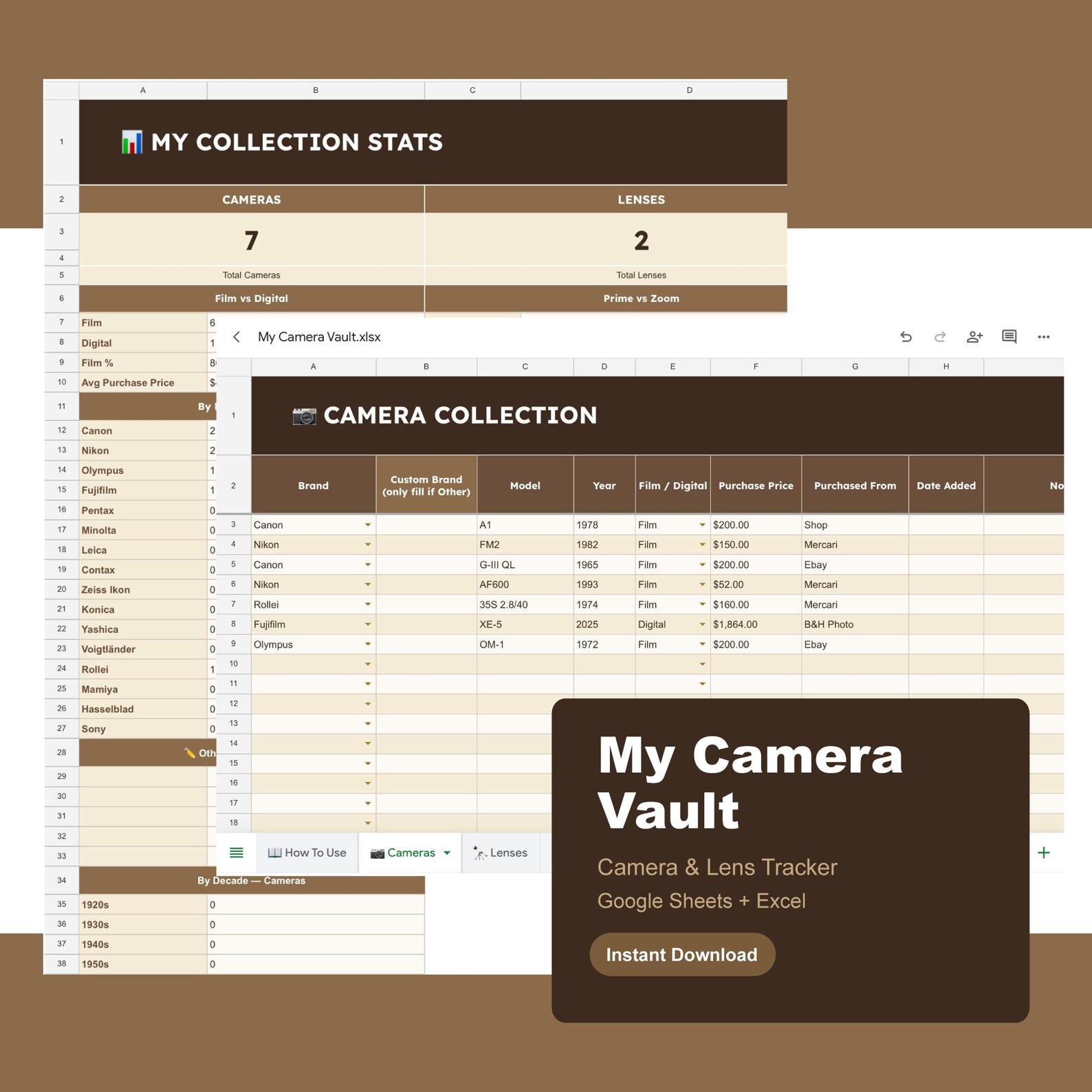Click the 'Shop' purchased-from cell
Screen dimensions: 1092x1092
(855, 525)
